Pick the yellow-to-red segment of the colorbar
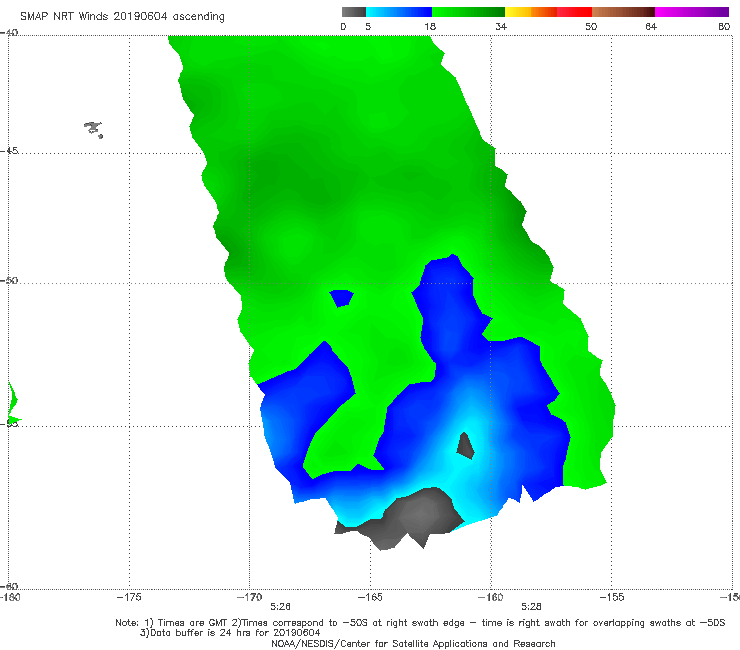 [548, 12]
